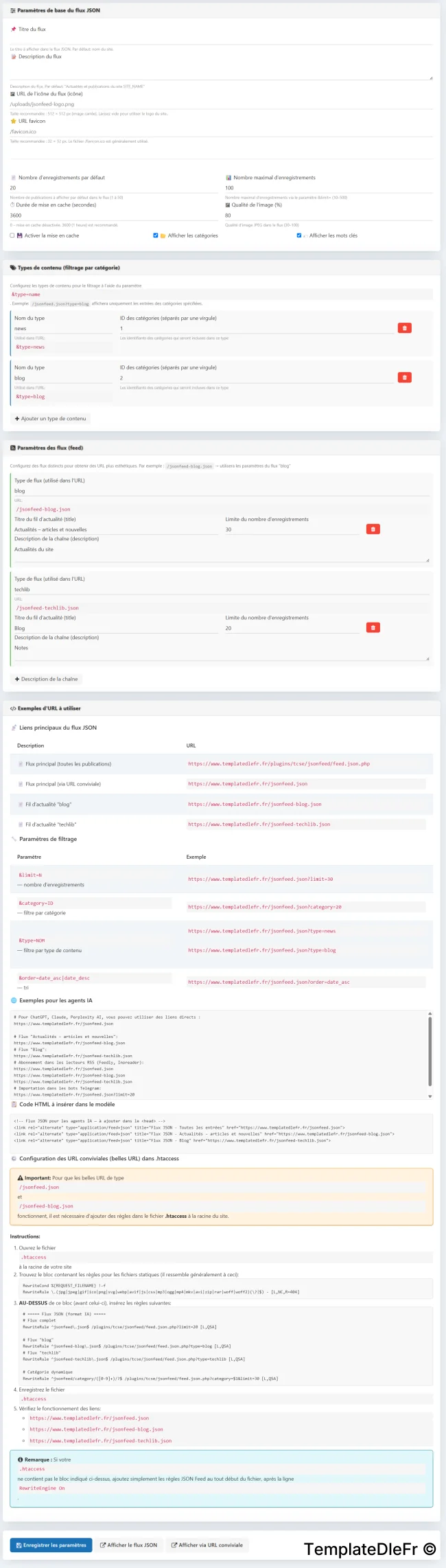
Task: Click the "Durée de mise en cache" field
Action: coord(114,216)
